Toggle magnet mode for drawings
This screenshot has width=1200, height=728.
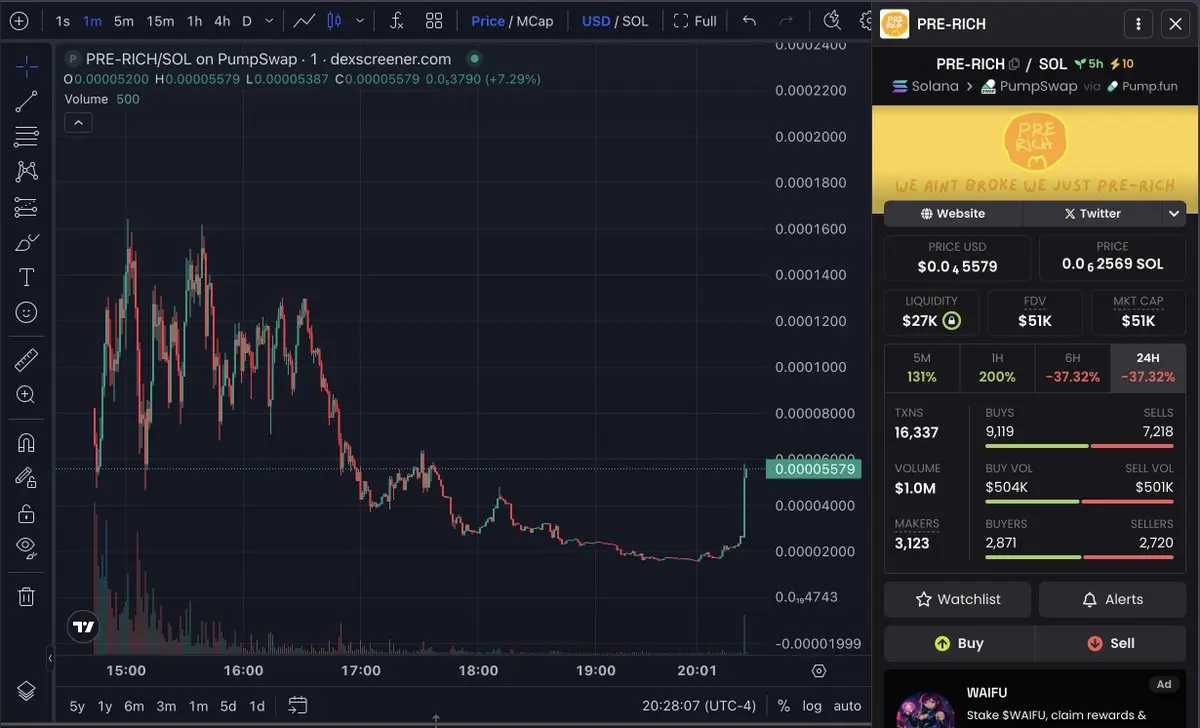tap(27, 441)
